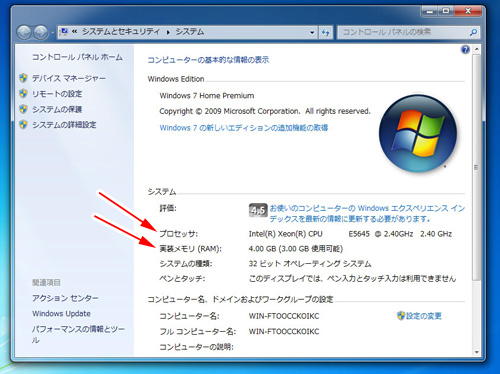
Task: Click the shield icon beside システムの保護
Action: 23,109
